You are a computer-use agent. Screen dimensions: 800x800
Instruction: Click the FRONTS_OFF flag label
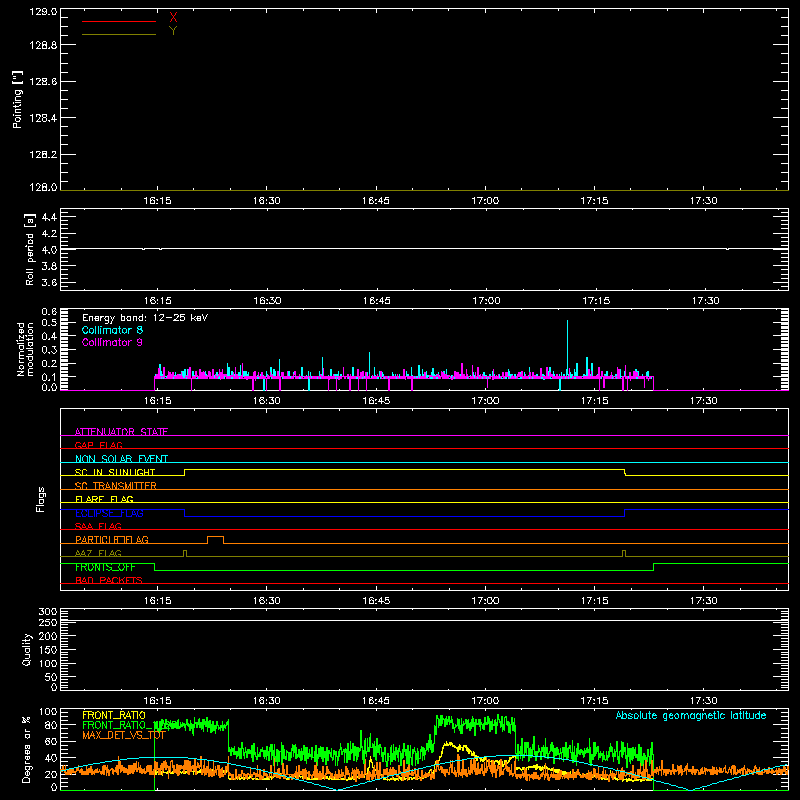coord(105,567)
